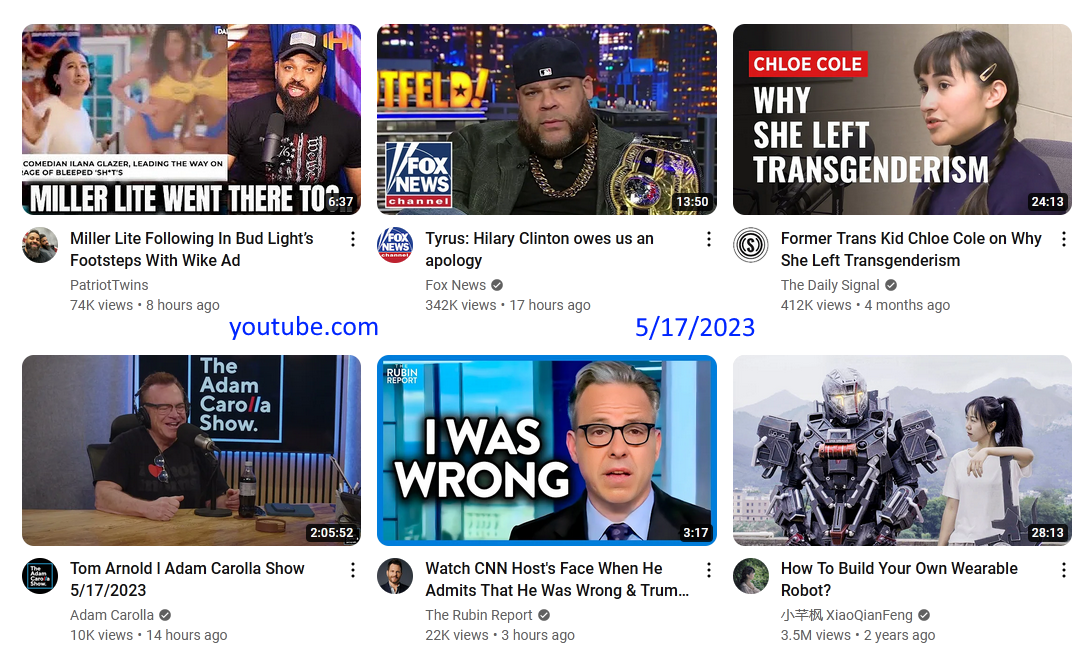Go to PatriotTwins channel name link
This screenshot has height=664, width=1085.
109,285
